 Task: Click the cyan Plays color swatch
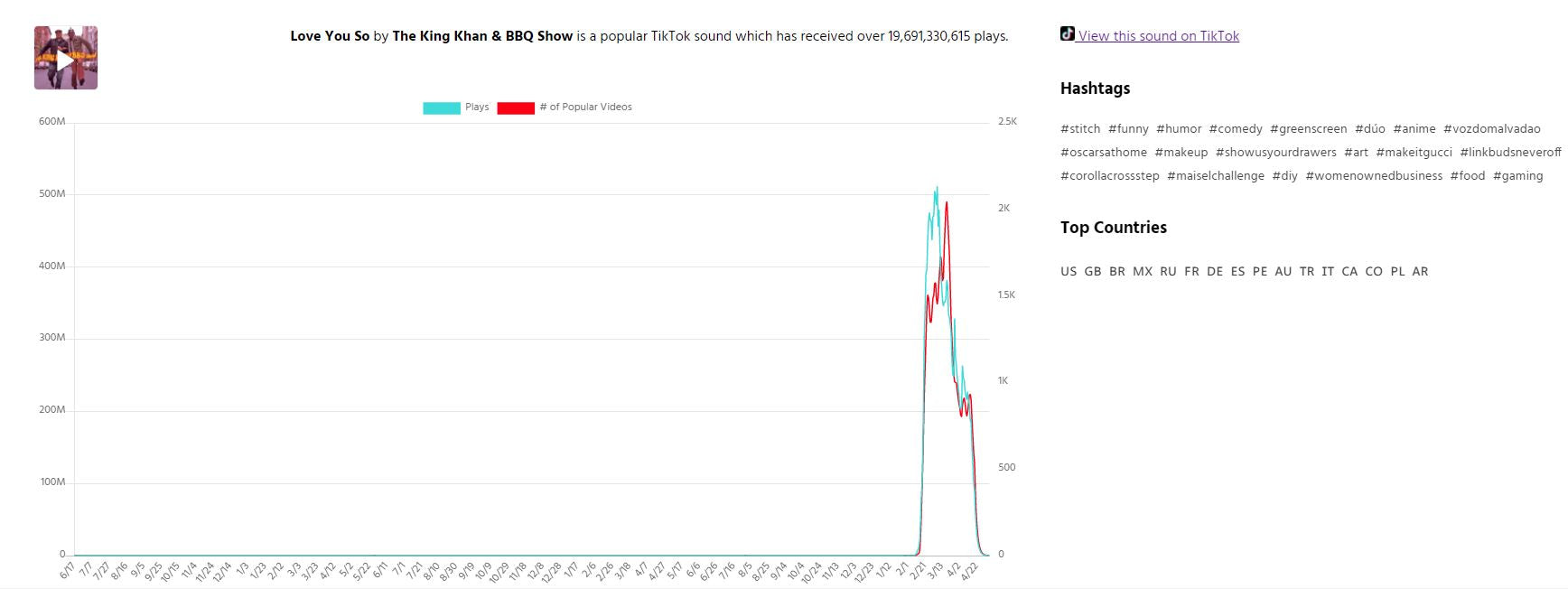pyautogui.click(x=442, y=108)
